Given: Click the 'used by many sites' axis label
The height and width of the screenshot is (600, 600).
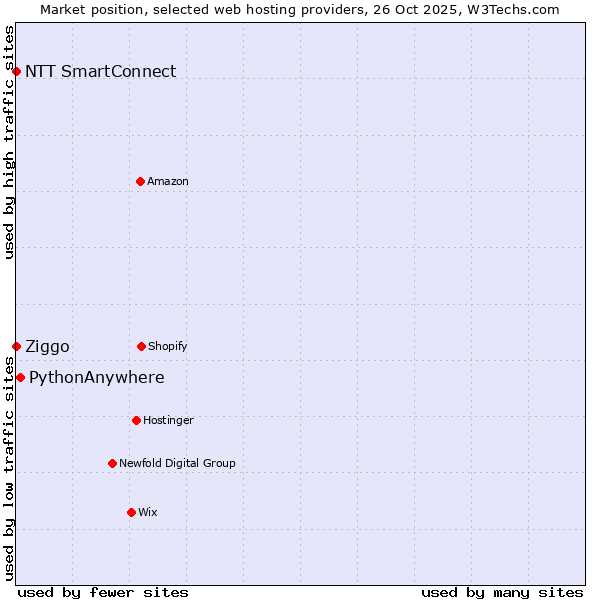Looking at the screenshot, I should pyautogui.click(x=502, y=592).
